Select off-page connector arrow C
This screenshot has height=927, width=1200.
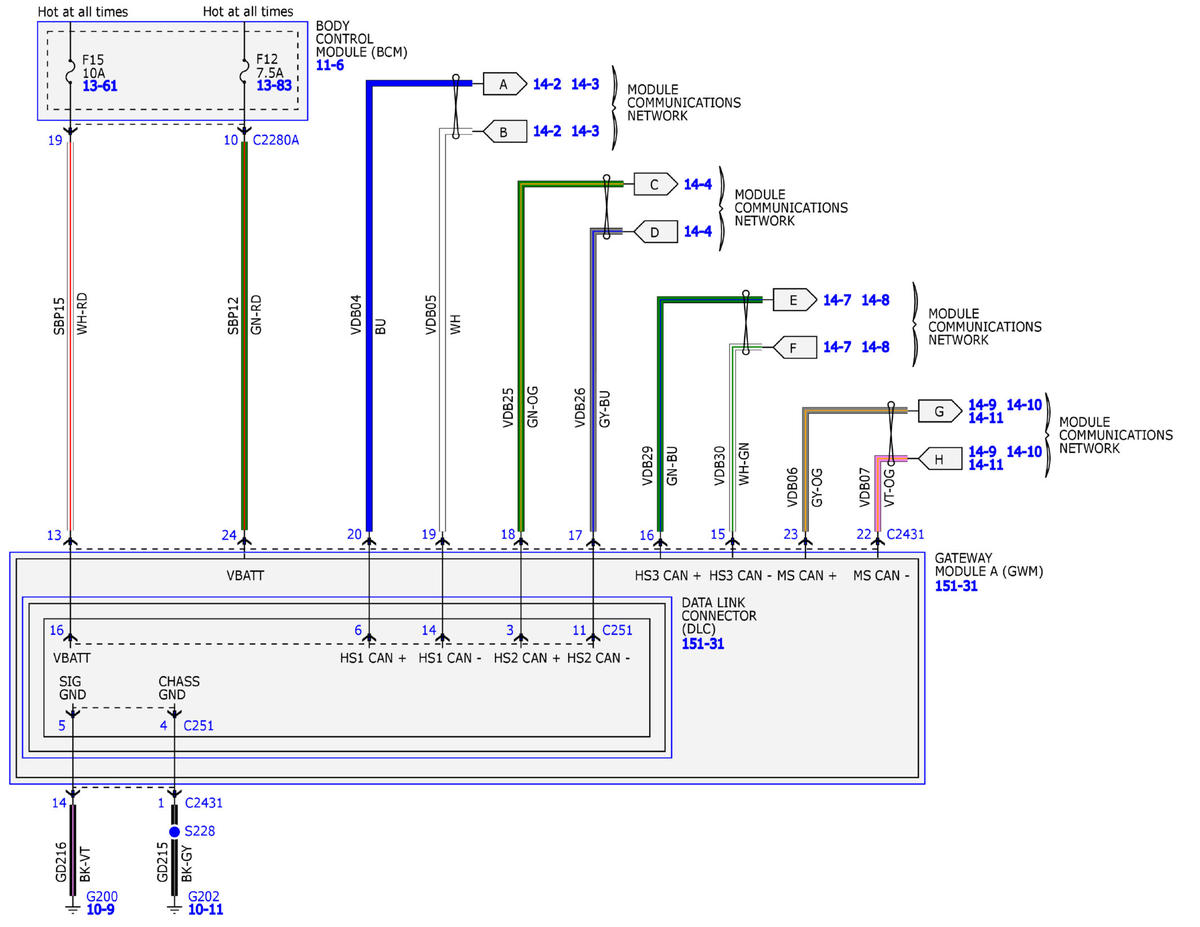[654, 184]
